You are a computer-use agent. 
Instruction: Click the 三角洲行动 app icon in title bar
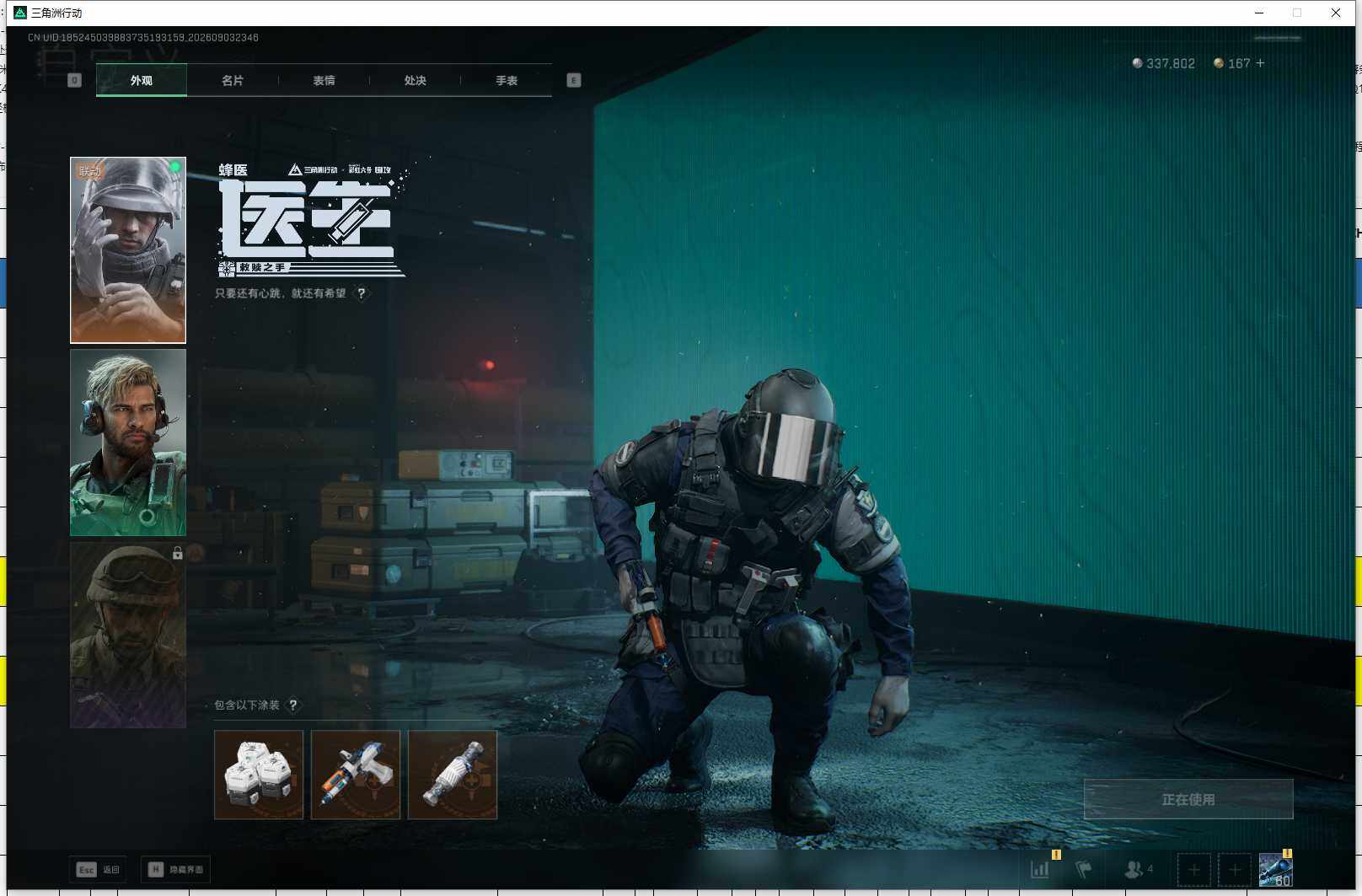click(x=20, y=13)
